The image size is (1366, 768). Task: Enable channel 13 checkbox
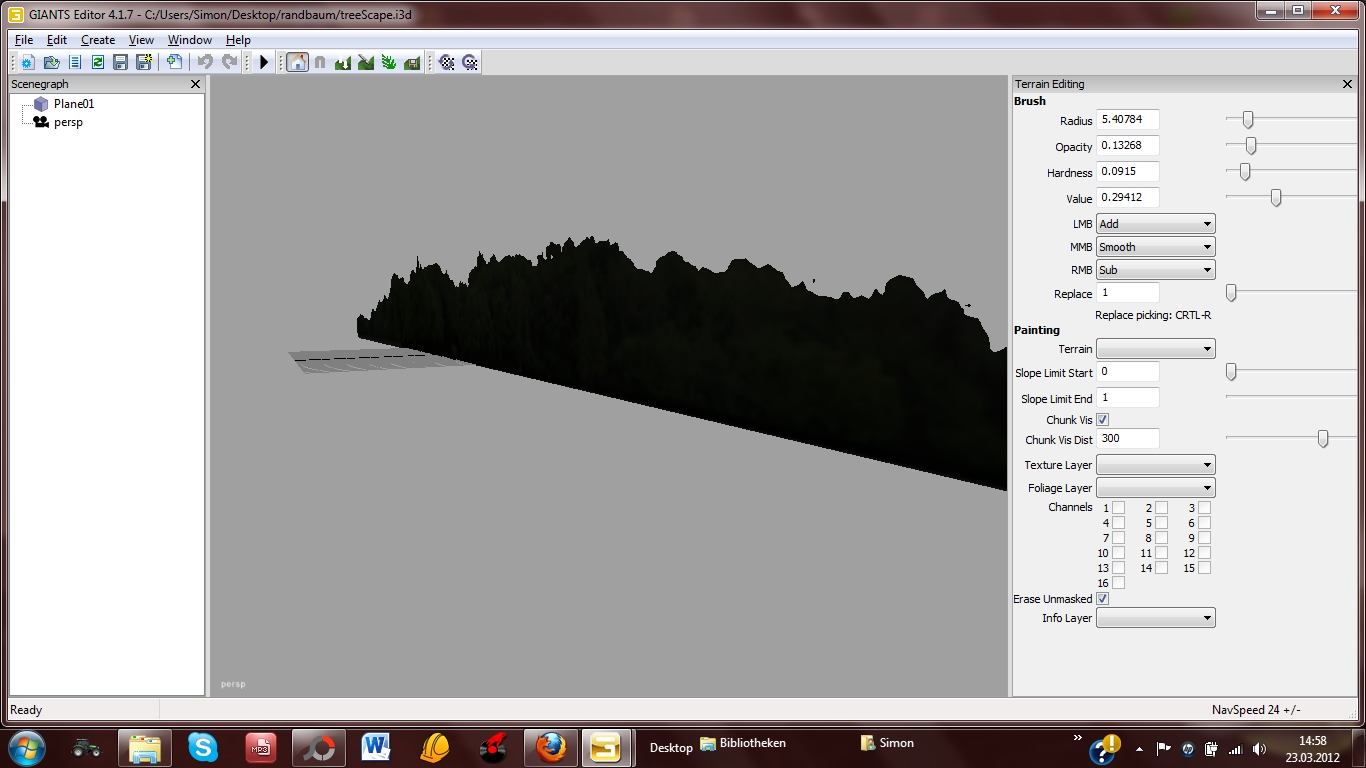click(1118, 568)
